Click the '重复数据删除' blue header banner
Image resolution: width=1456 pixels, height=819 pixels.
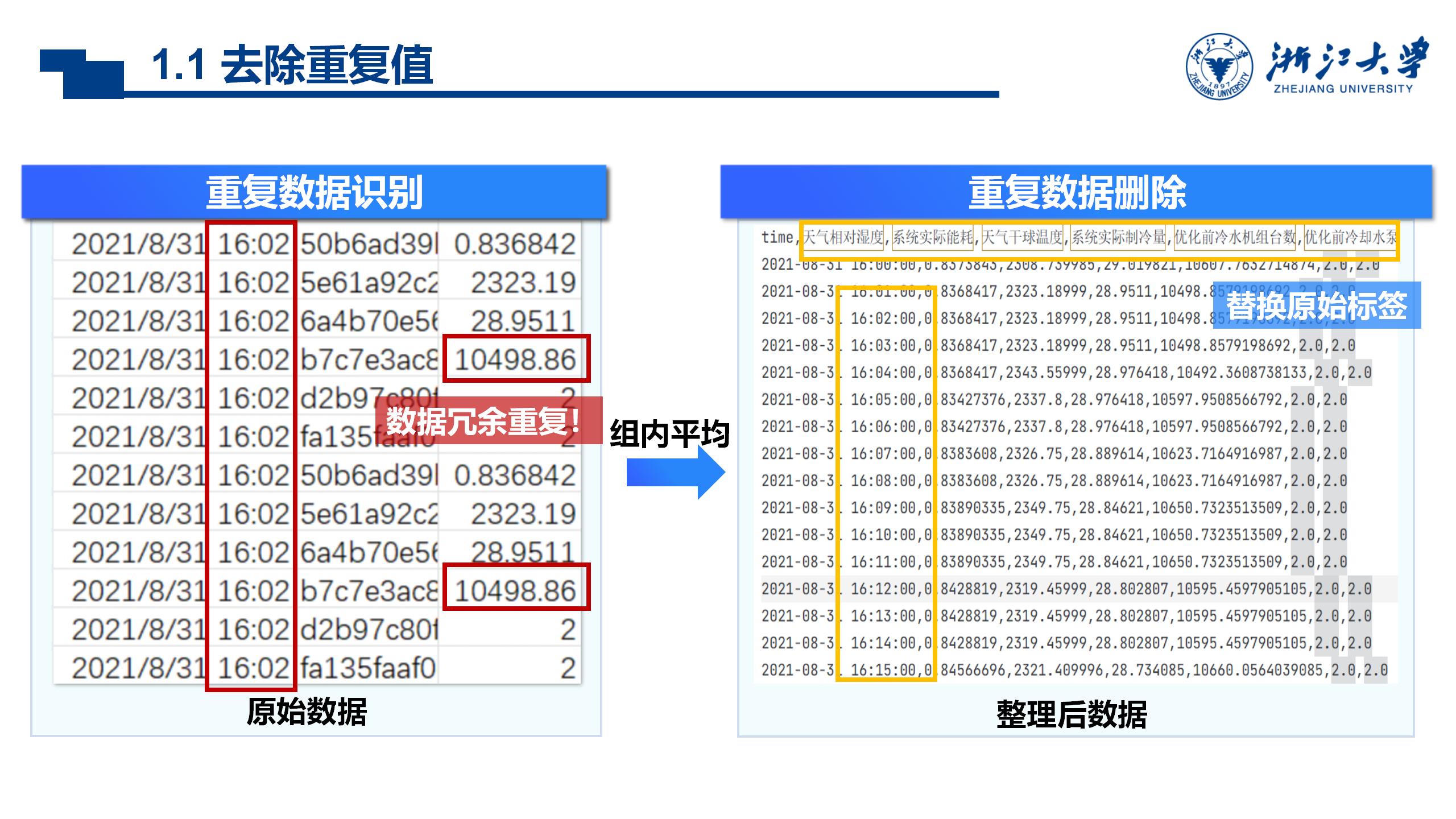[1076, 192]
